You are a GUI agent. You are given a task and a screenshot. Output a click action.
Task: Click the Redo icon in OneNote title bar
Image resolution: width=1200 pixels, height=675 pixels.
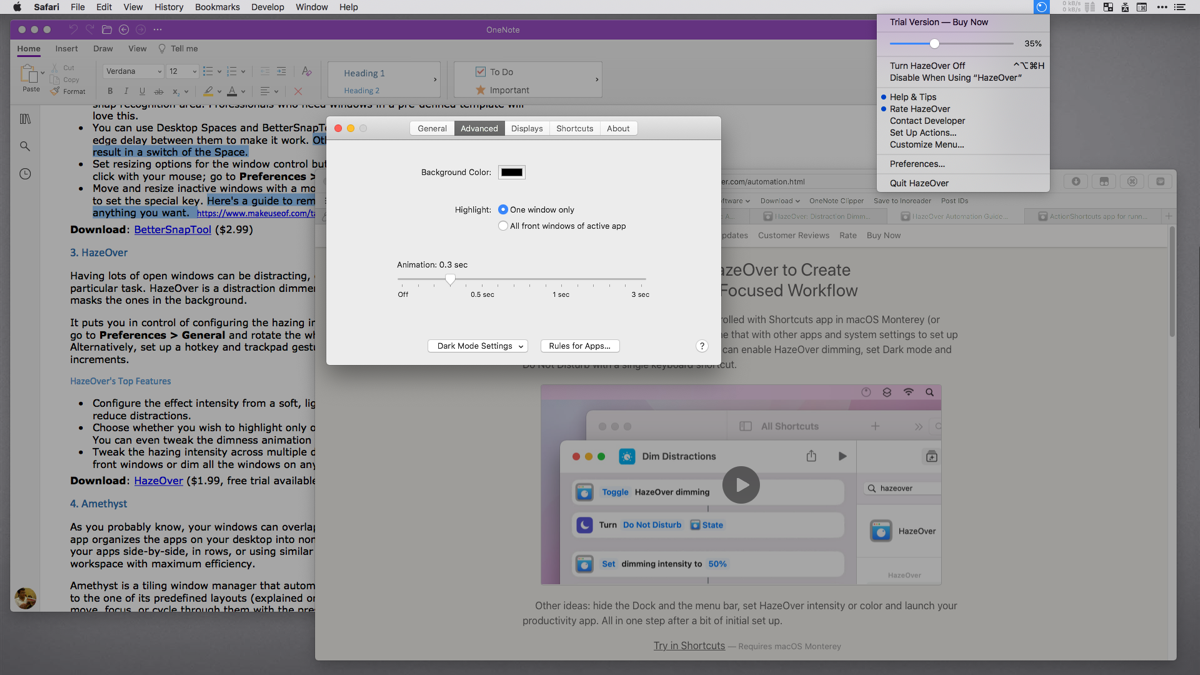point(90,30)
